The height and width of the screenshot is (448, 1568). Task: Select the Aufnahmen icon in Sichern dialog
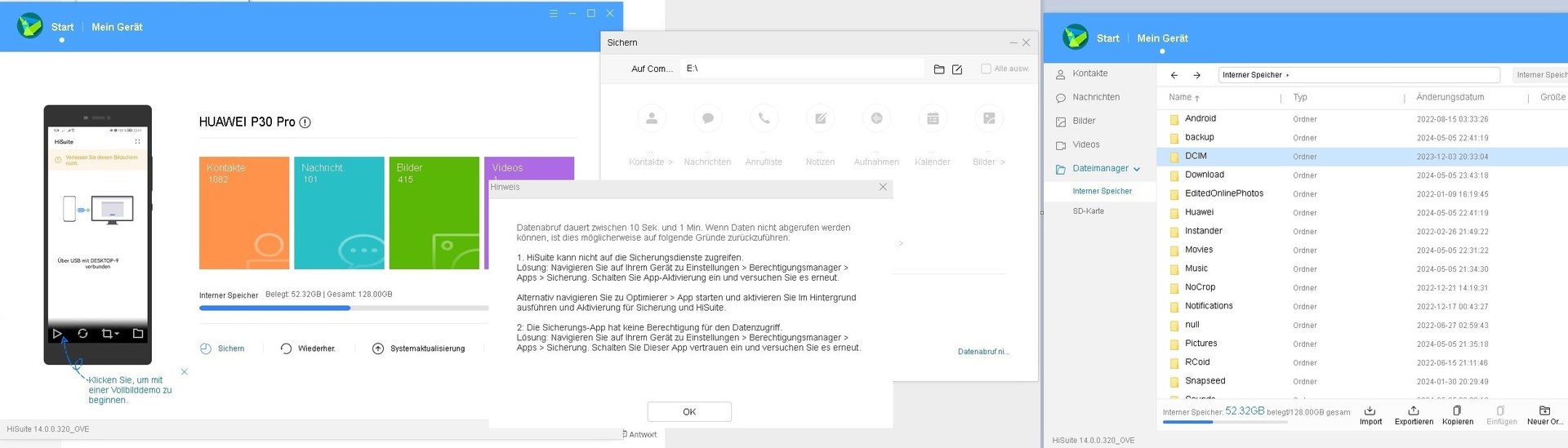[876, 118]
